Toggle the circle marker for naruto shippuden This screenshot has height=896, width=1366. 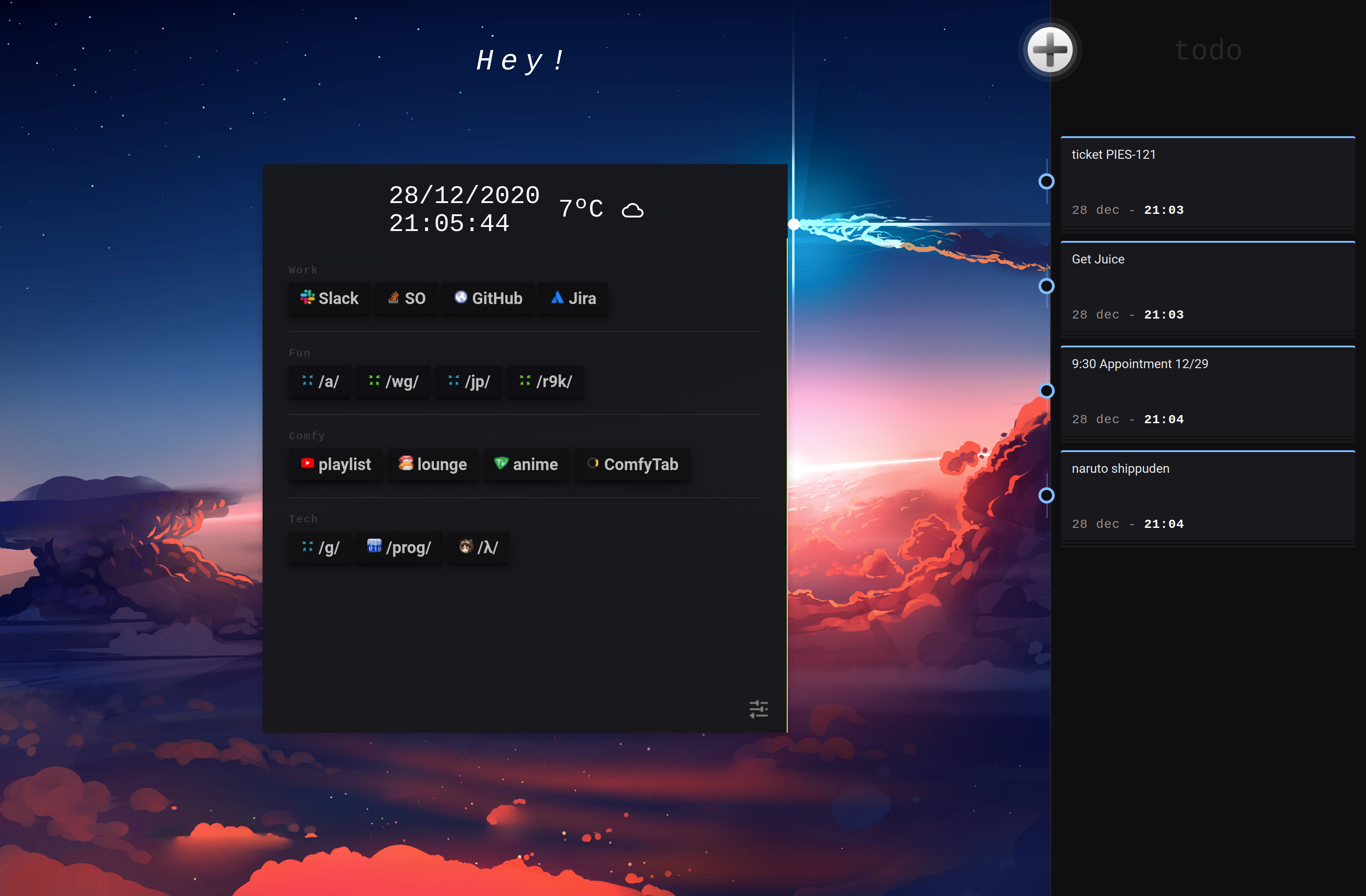(1046, 495)
